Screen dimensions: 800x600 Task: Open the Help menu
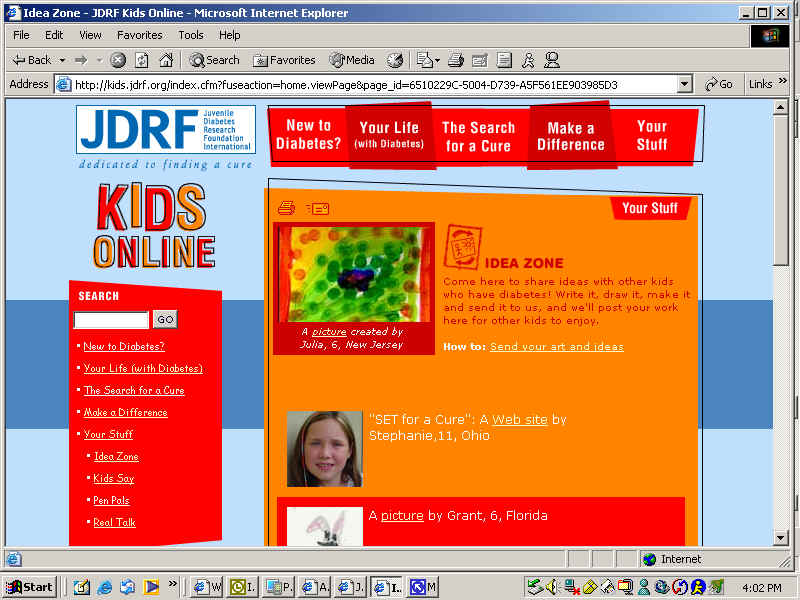tap(229, 35)
